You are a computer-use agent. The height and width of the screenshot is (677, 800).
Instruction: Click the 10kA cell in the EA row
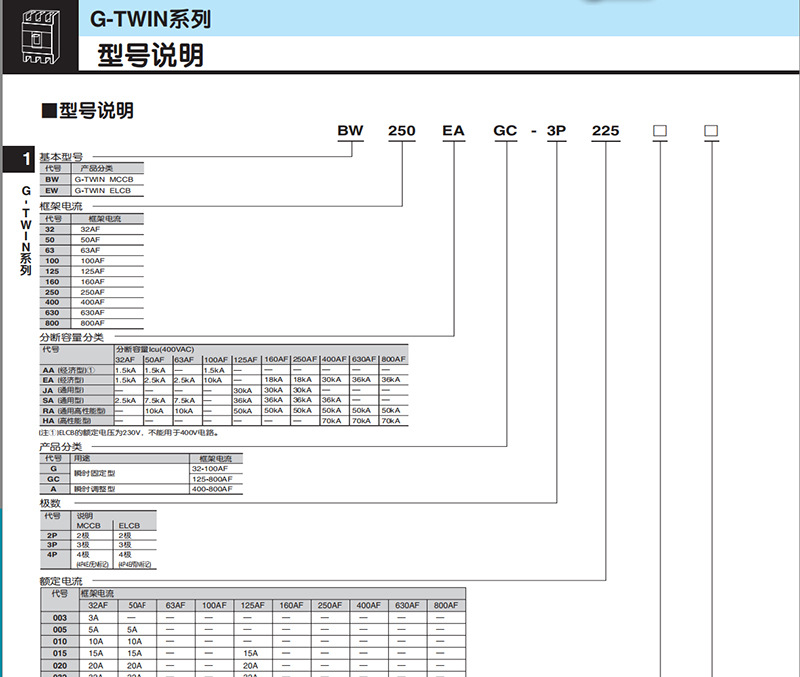(213, 380)
